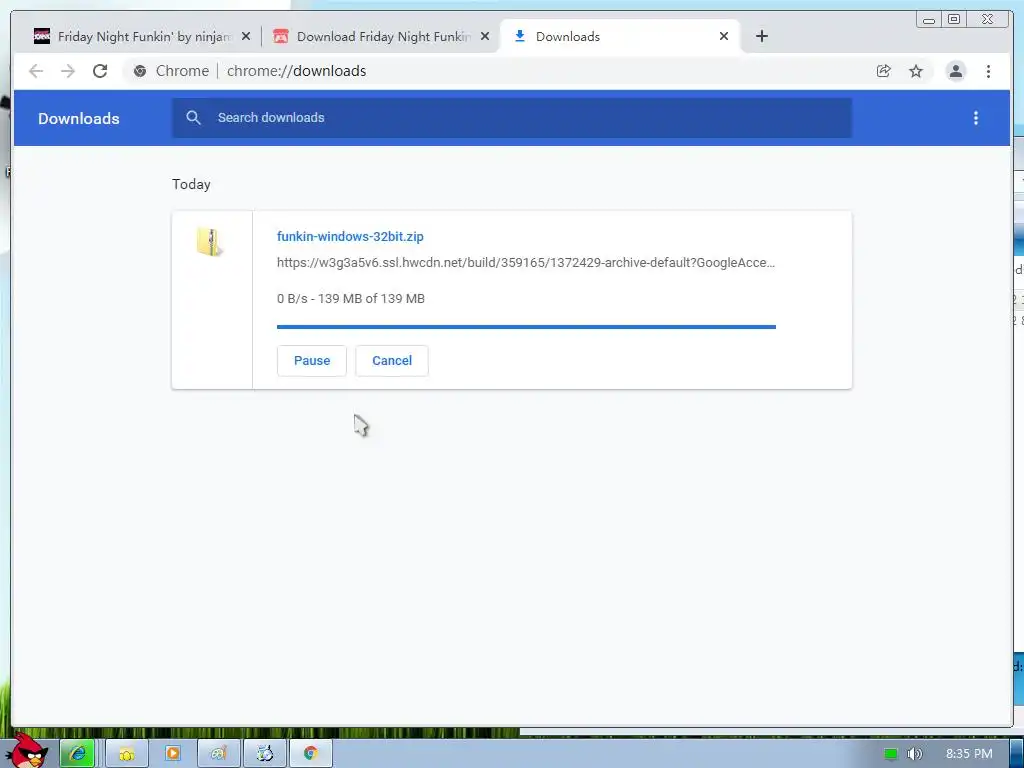Click the download progress bar
1024x768 pixels.
click(x=526, y=327)
